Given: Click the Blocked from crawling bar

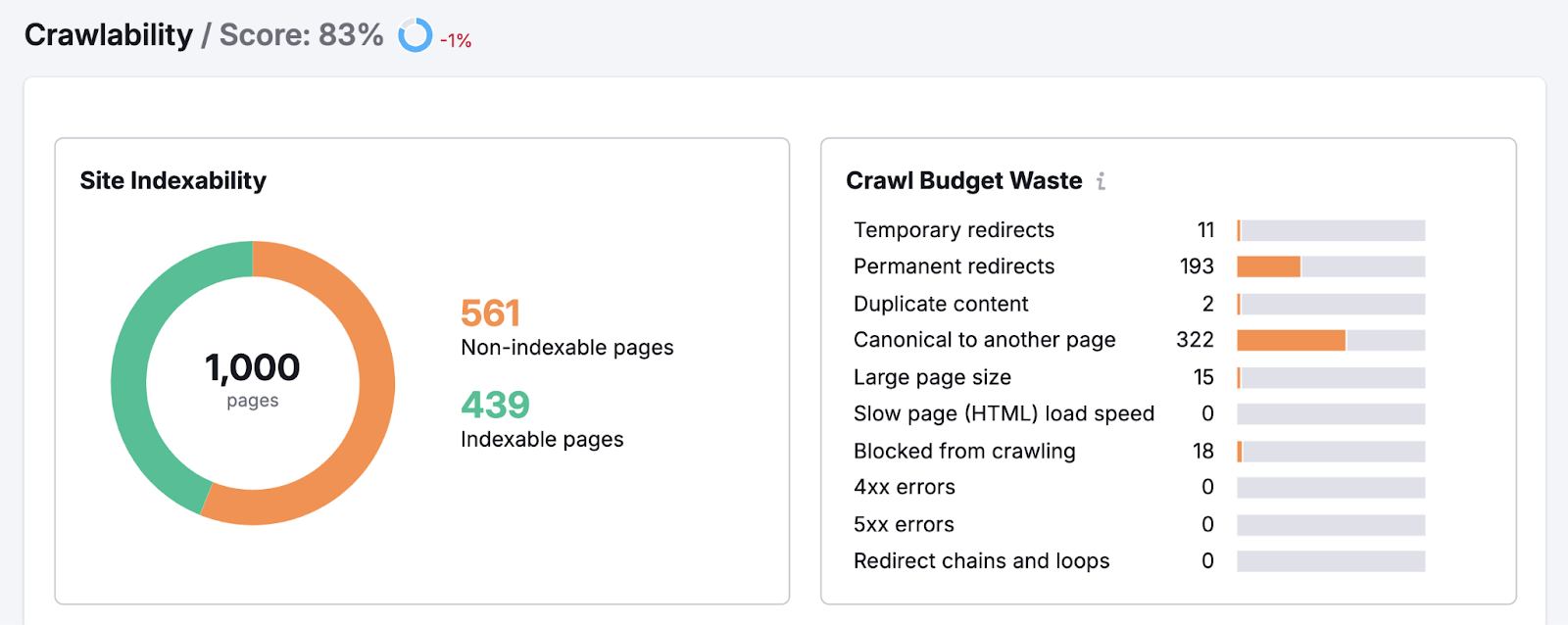Looking at the screenshot, I should click(x=1331, y=451).
